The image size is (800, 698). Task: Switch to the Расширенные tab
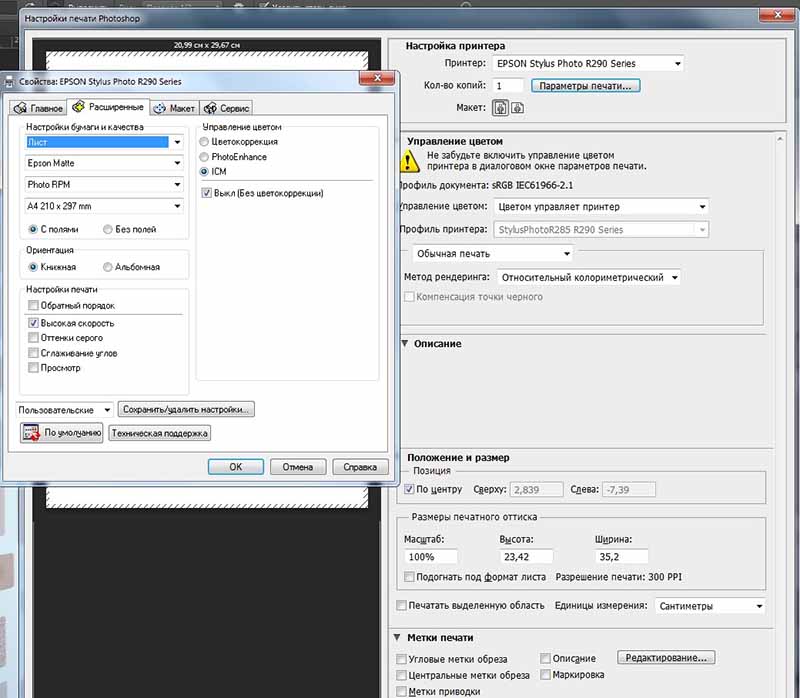108,107
